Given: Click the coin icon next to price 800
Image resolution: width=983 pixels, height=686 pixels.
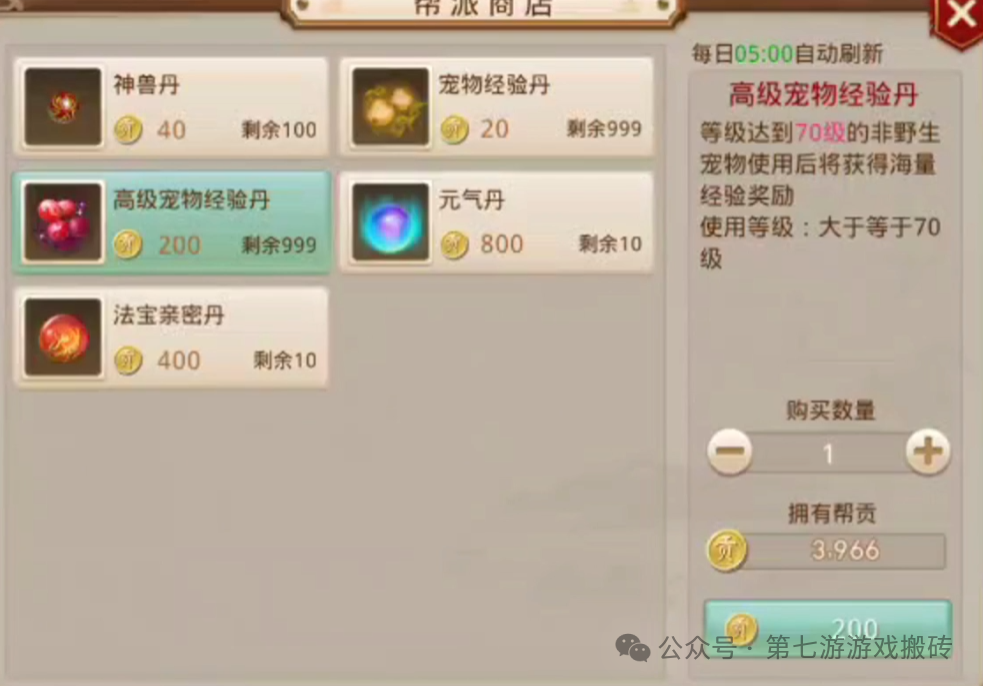Looking at the screenshot, I should click(x=455, y=245).
